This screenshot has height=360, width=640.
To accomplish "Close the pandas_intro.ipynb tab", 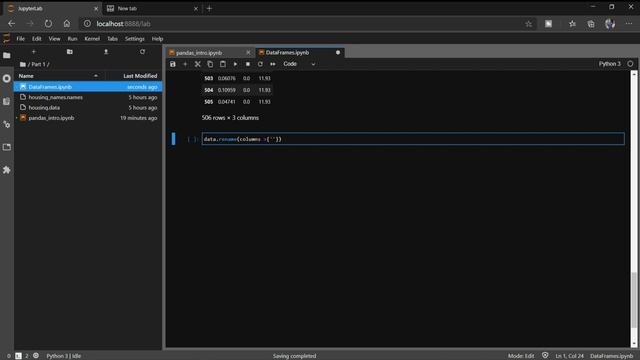I will [x=248, y=53].
